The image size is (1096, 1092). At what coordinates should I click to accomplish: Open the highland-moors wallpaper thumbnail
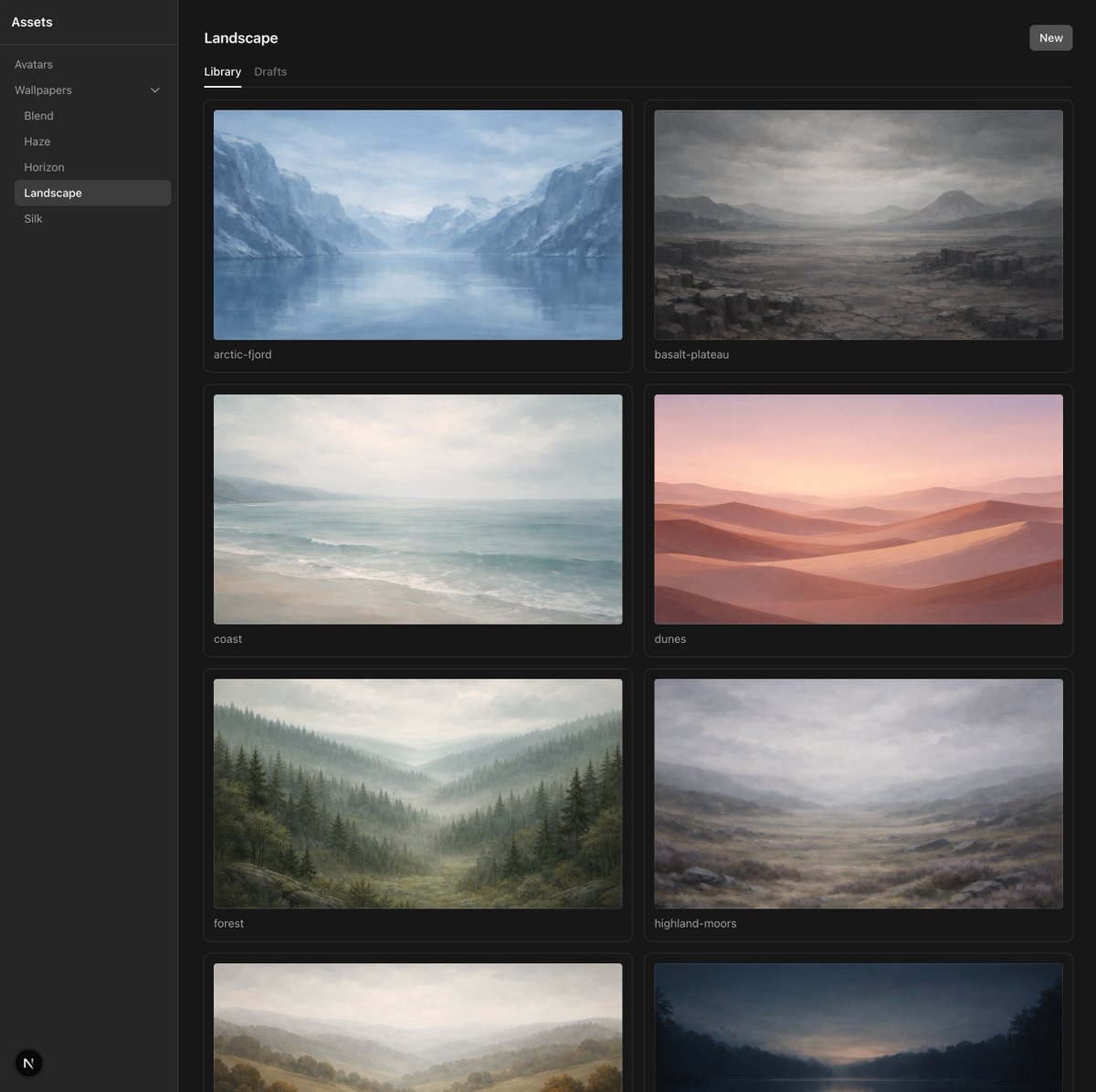[859, 793]
